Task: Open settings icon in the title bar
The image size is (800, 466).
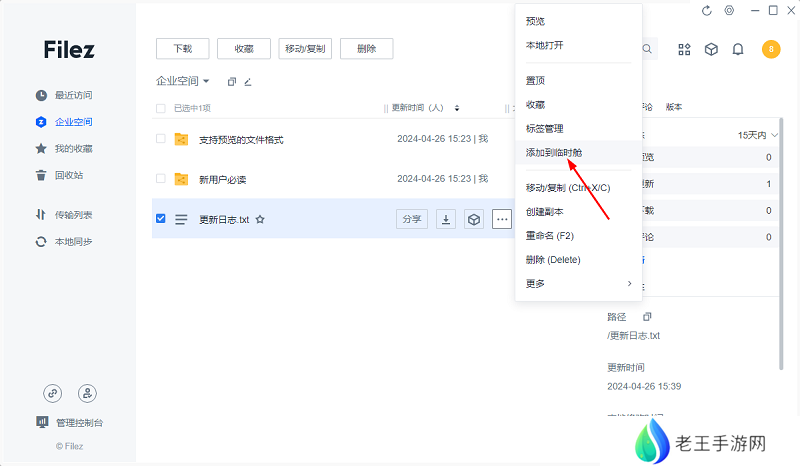Action: tap(730, 11)
